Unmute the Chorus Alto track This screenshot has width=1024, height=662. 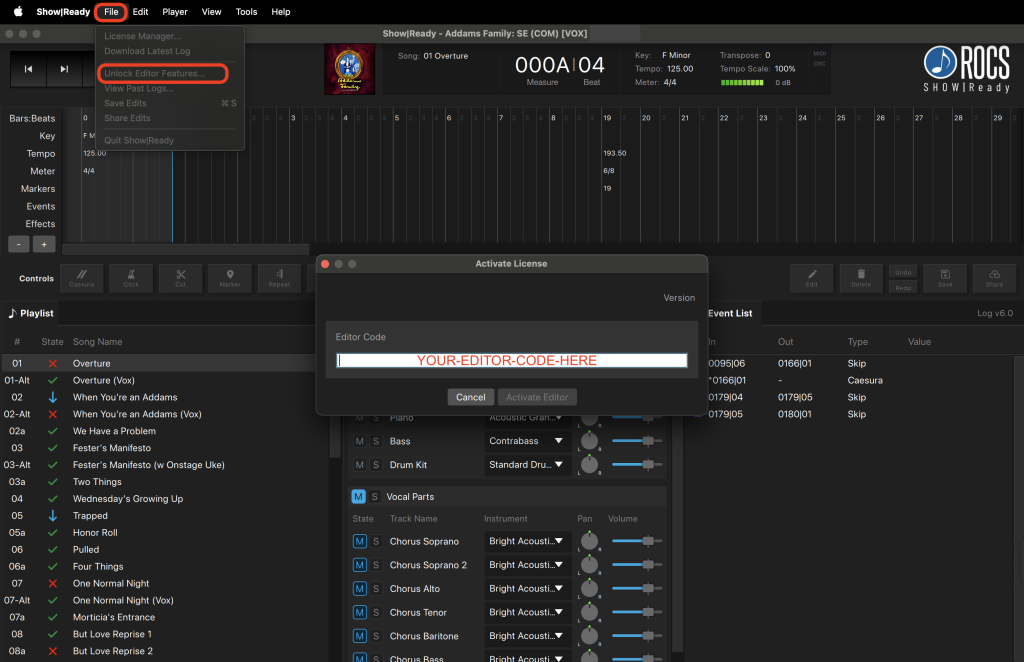pyautogui.click(x=359, y=589)
